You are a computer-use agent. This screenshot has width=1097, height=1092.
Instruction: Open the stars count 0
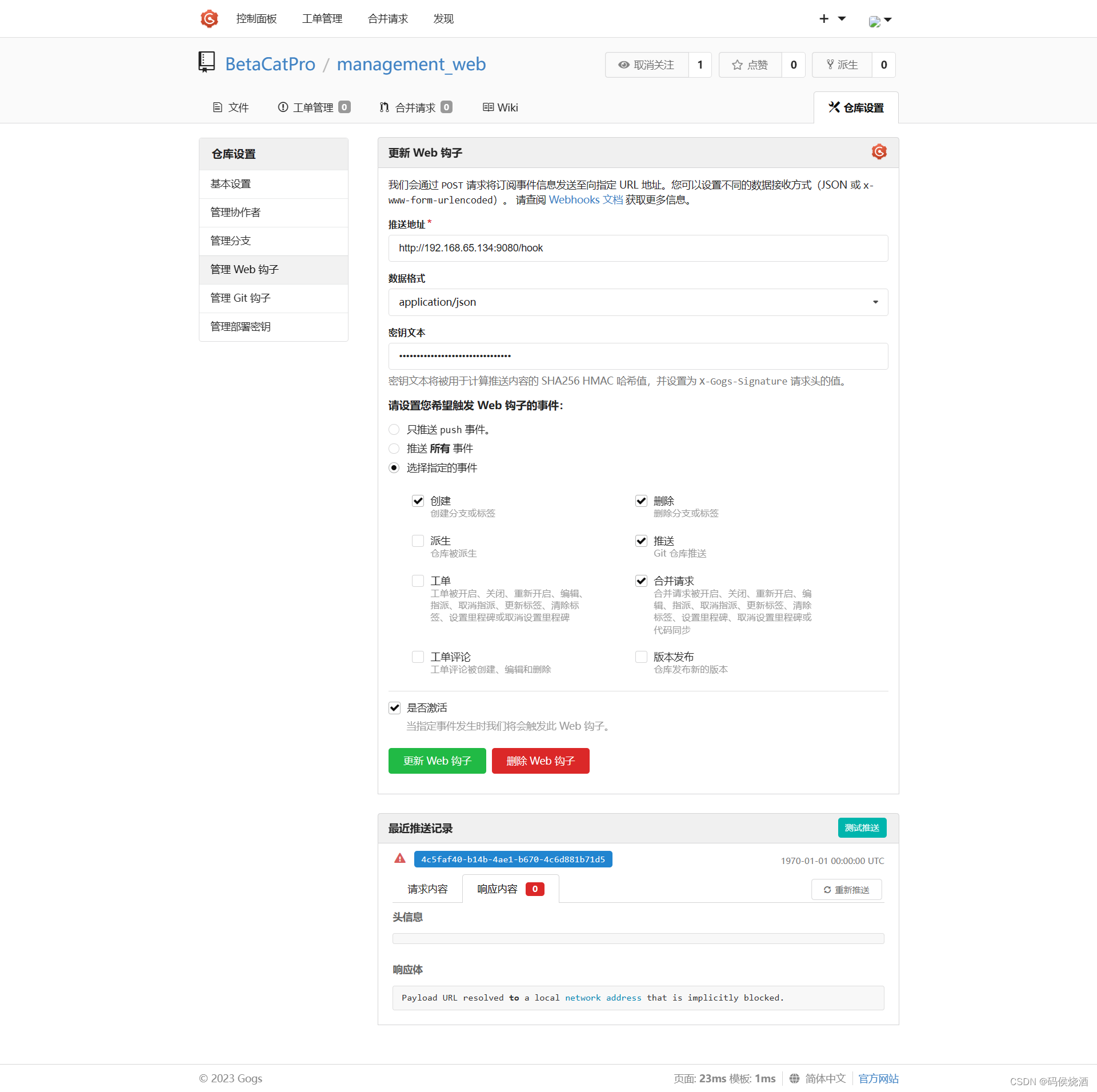(794, 65)
